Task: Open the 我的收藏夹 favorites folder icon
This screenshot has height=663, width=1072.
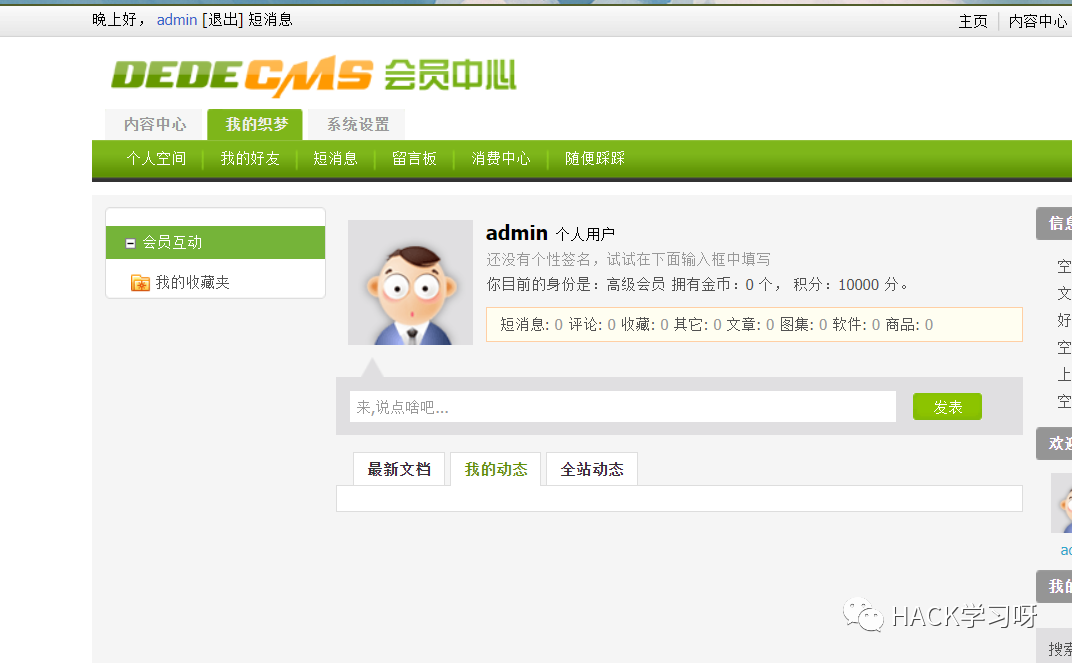Action: (x=140, y=282)
